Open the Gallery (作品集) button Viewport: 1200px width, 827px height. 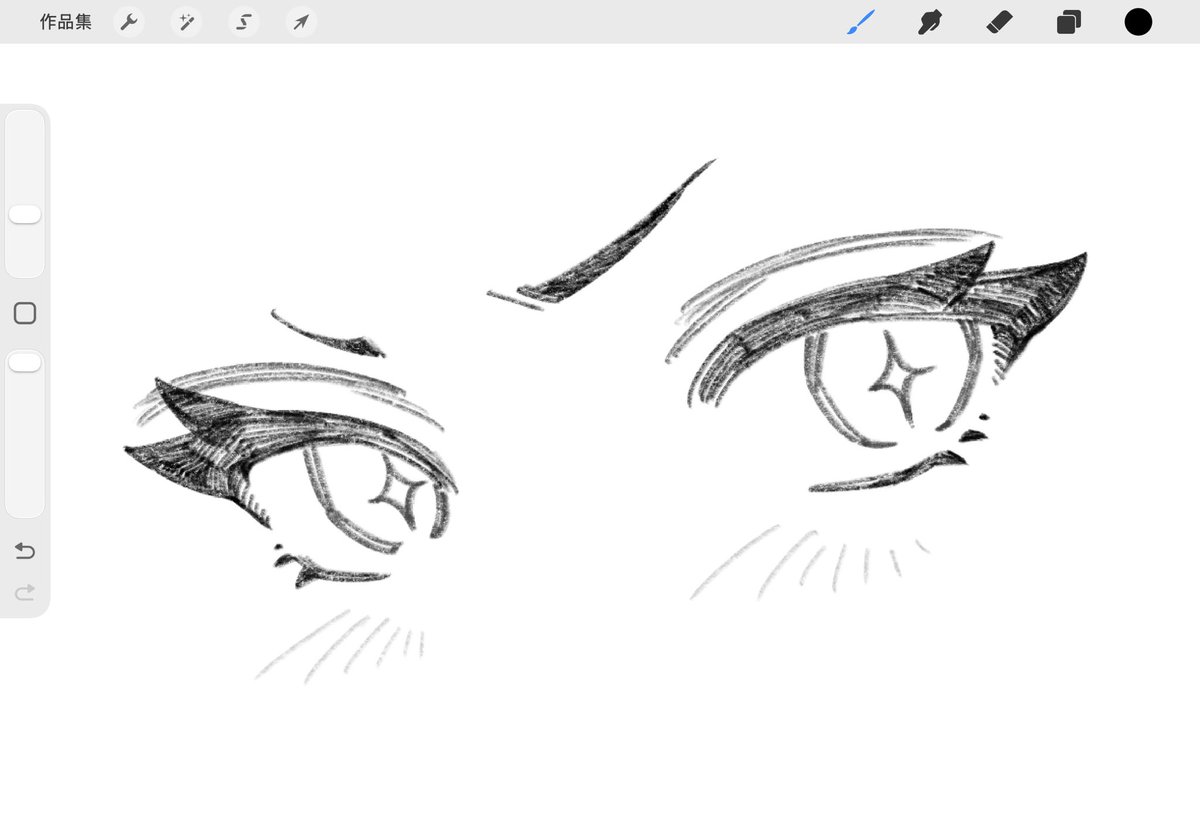(x=66, y=22)
